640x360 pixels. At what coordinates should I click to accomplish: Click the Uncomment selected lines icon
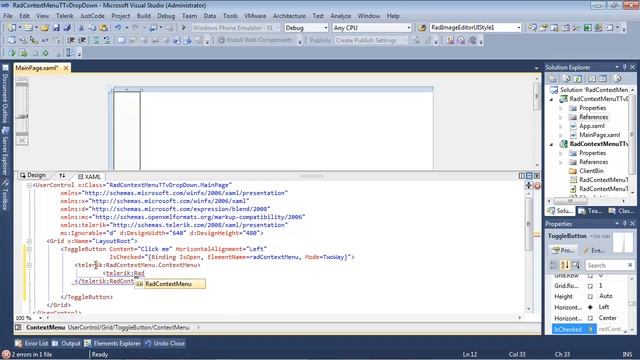(x=107, y=40)
